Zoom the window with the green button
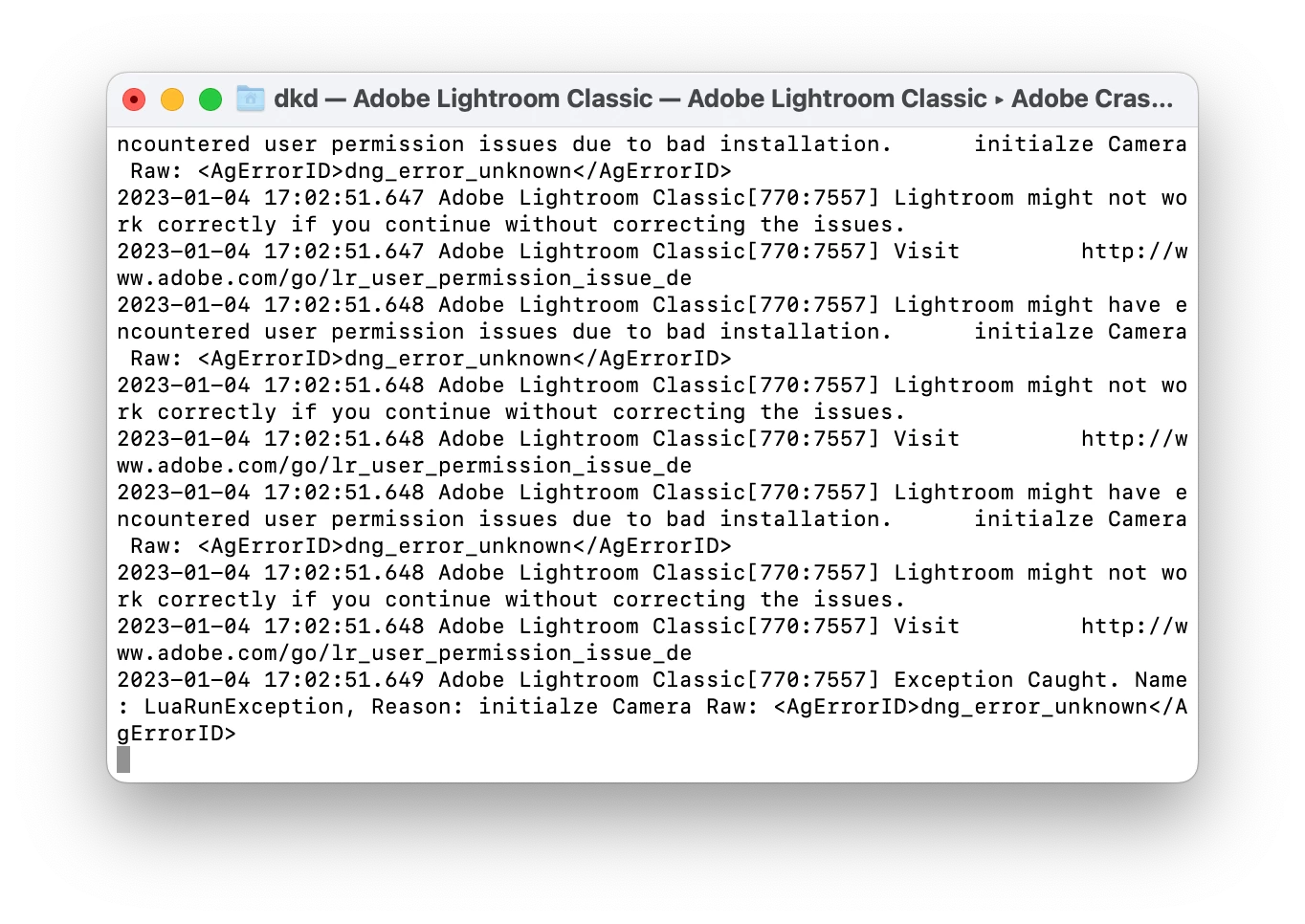Image resolution: width=1305 pixels, height=924 pixels. (x=210, y=99)
